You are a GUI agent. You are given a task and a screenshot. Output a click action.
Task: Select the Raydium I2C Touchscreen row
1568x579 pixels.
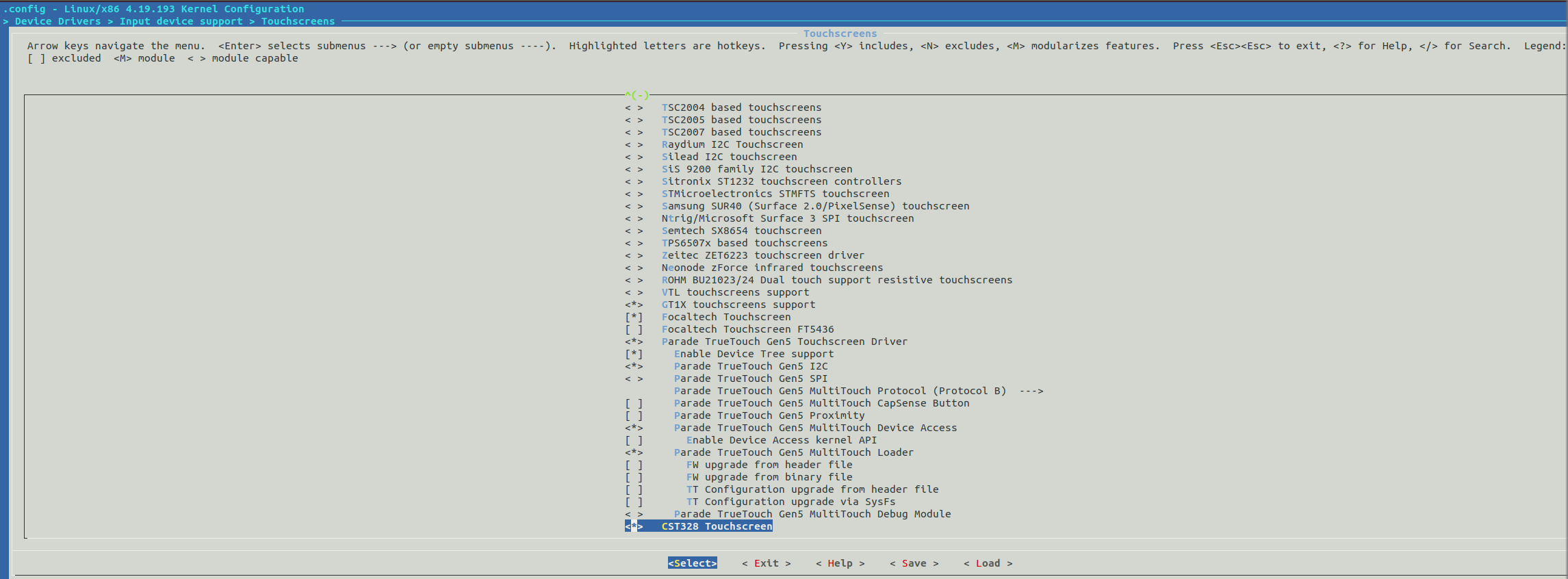(x=714, y=144)
